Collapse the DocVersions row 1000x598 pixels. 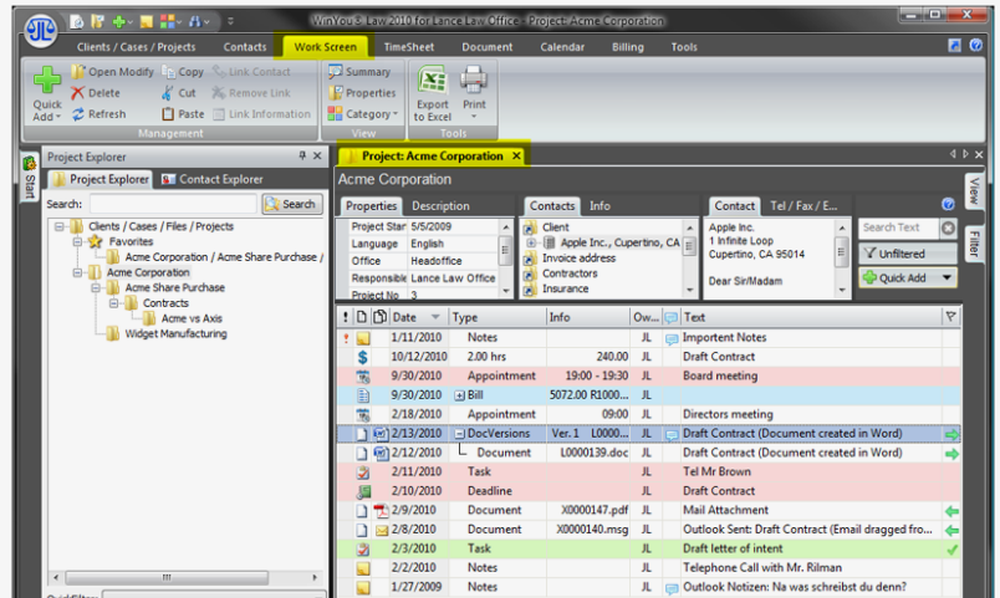click(459, 434)
